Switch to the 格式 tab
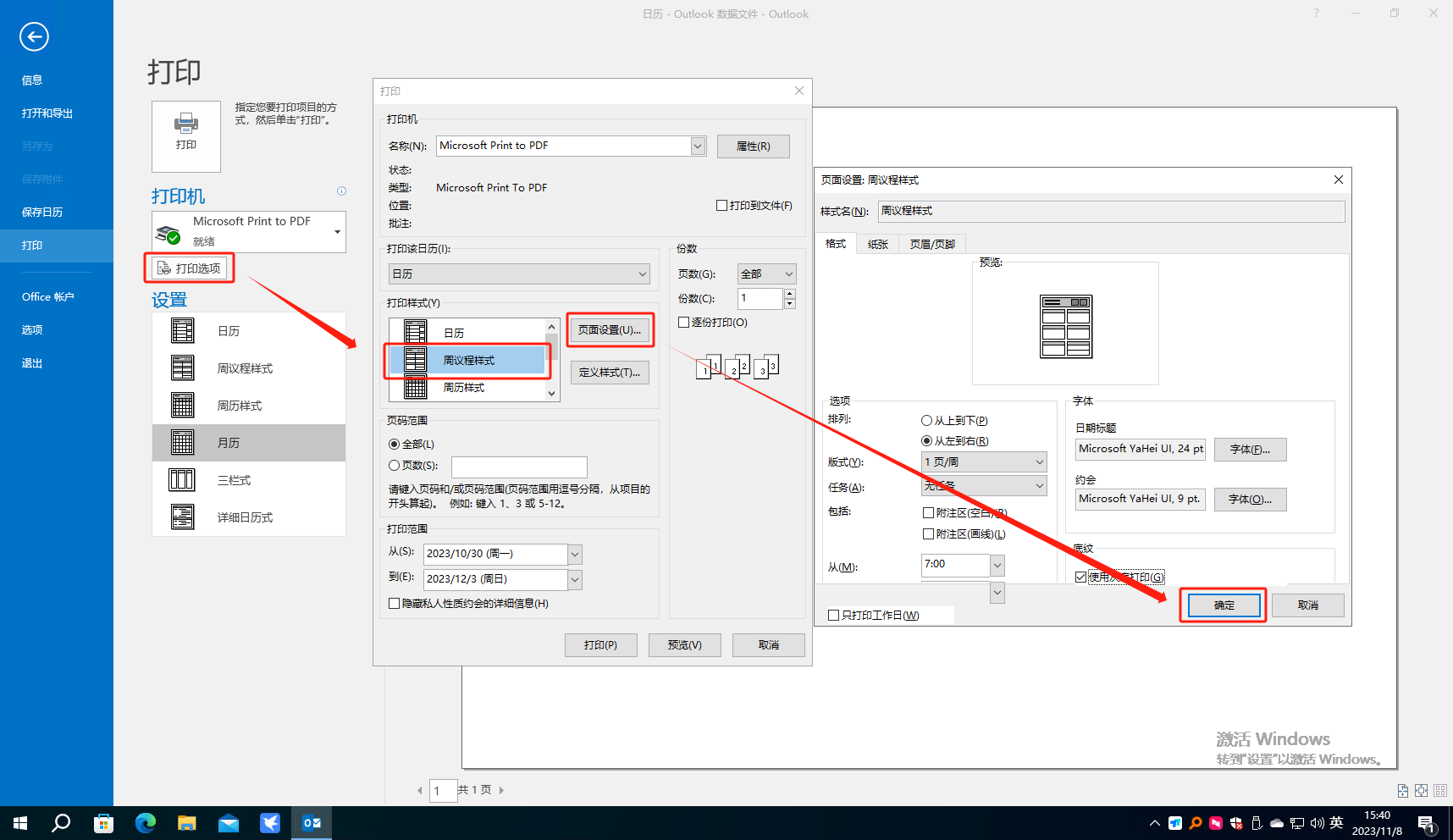The image size is (1453, 840). (836, 244)
